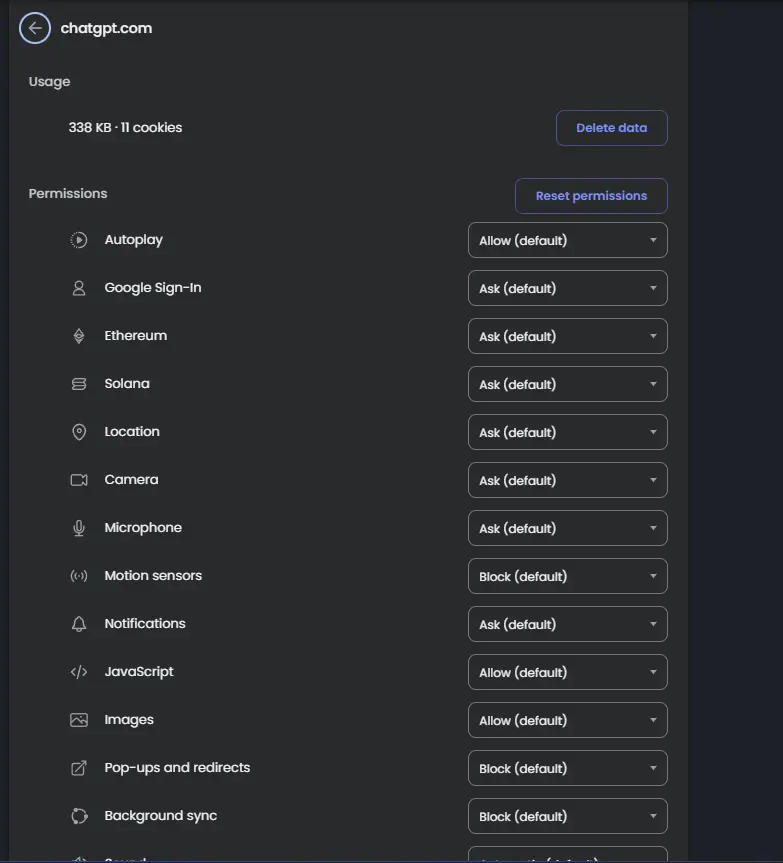Click the Reset permissions button
The height and width of the screenshot is (863, 783).
click(591, 196)
